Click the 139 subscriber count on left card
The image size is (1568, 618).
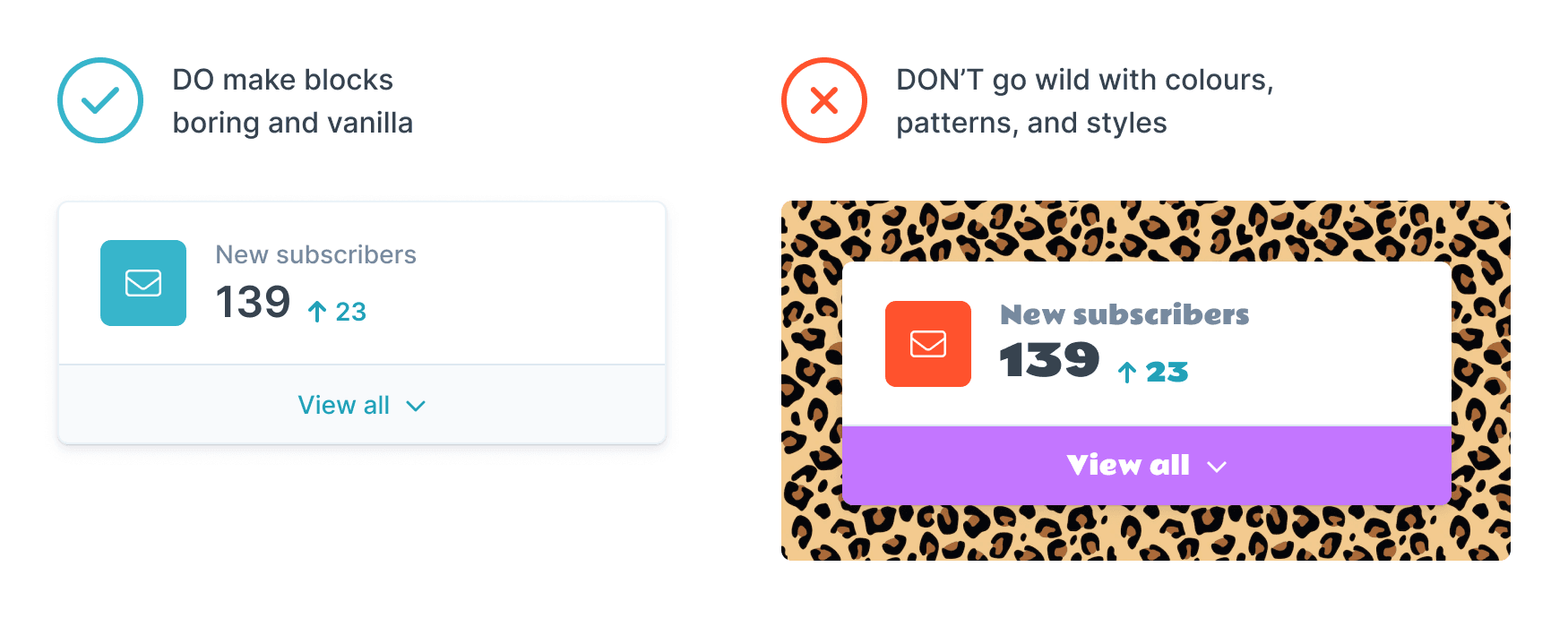pos(254,303)
